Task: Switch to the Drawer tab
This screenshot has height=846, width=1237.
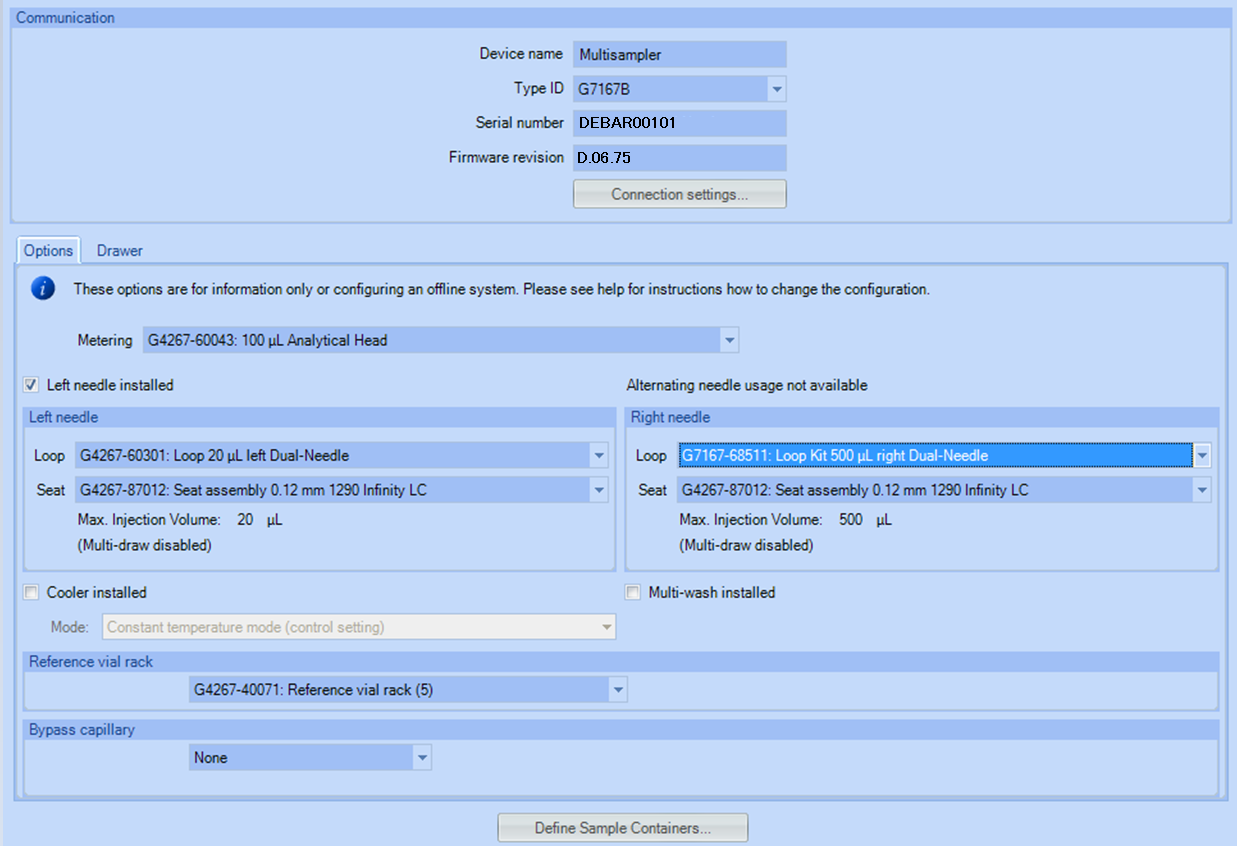Action: pos(119,250)
